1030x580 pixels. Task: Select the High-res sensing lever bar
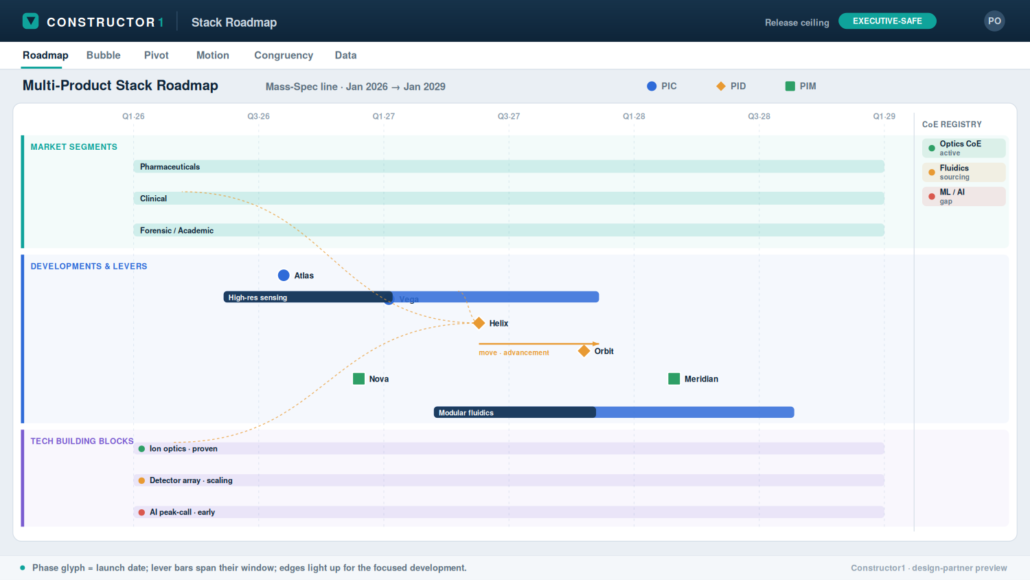tap(411, 298)
